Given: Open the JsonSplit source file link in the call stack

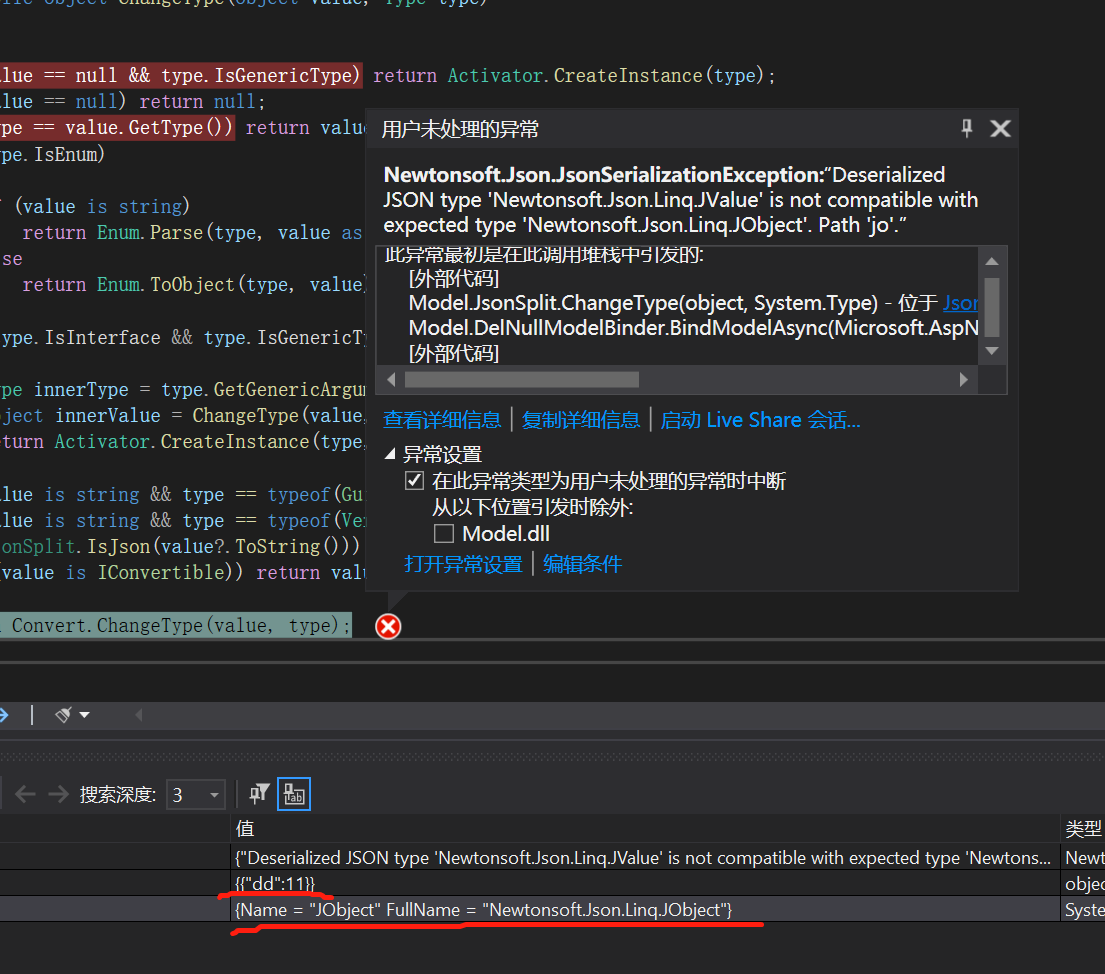Looking at the screenshot, I should (960, 303).
